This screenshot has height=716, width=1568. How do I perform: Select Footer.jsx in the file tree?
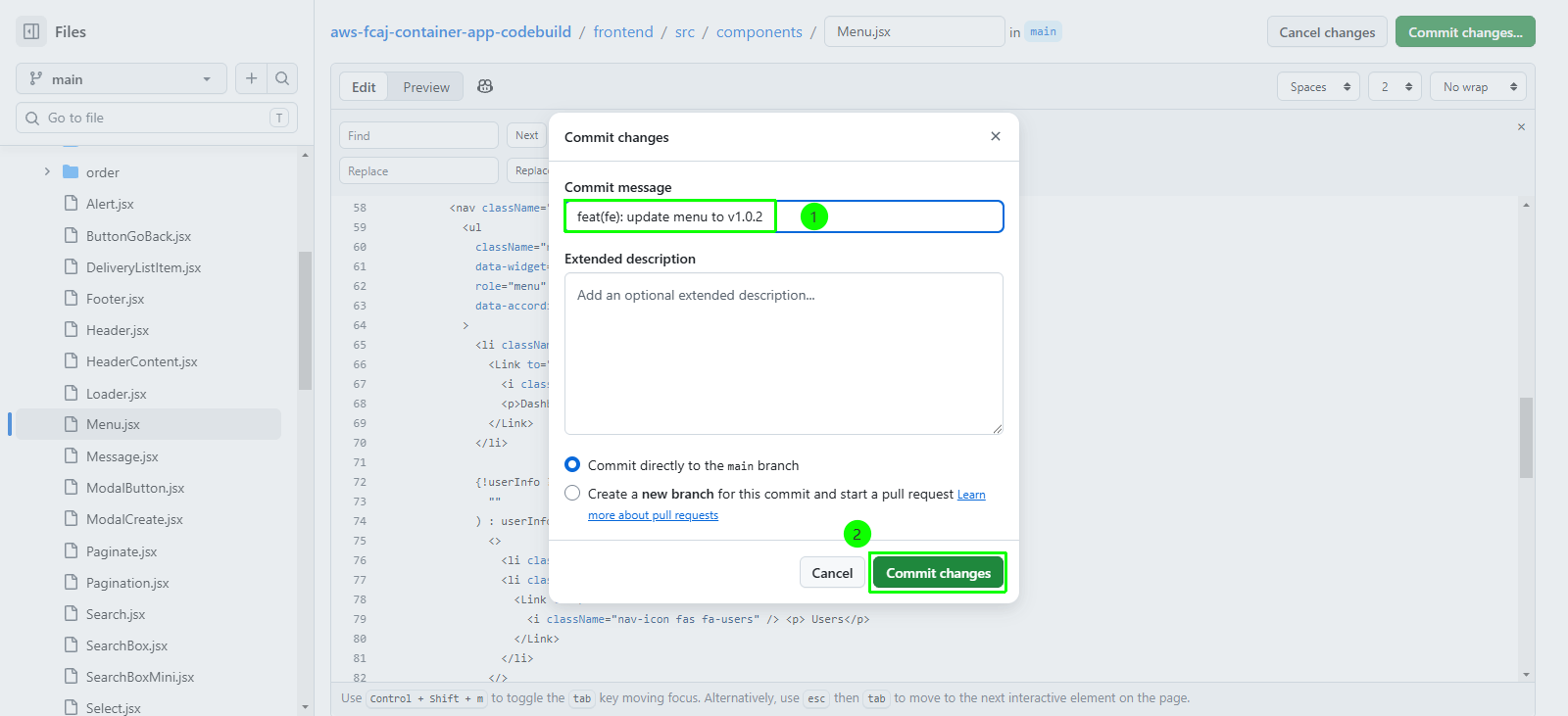click(115, 299)
